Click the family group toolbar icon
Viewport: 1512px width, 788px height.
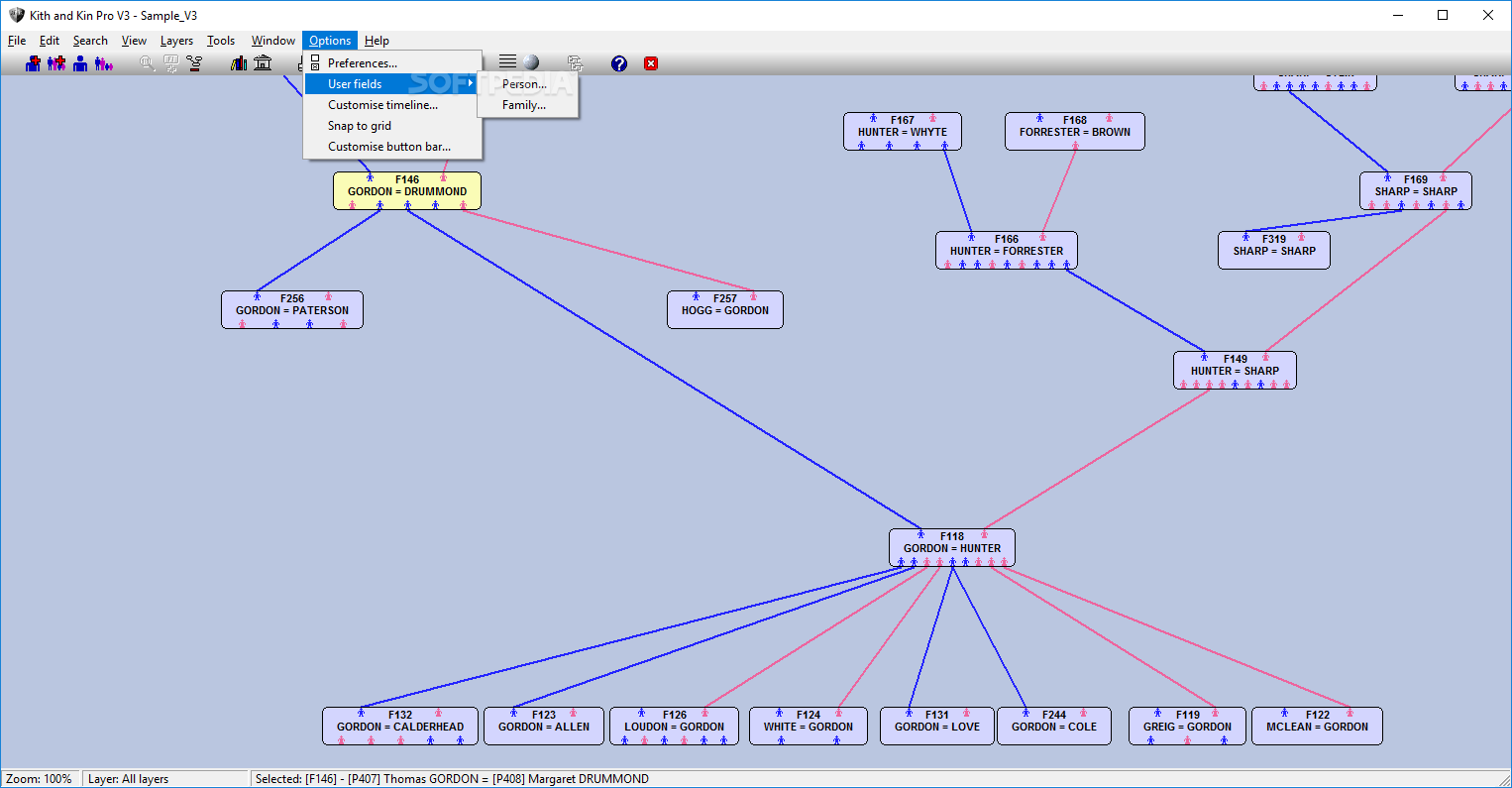tap(104, 63)
